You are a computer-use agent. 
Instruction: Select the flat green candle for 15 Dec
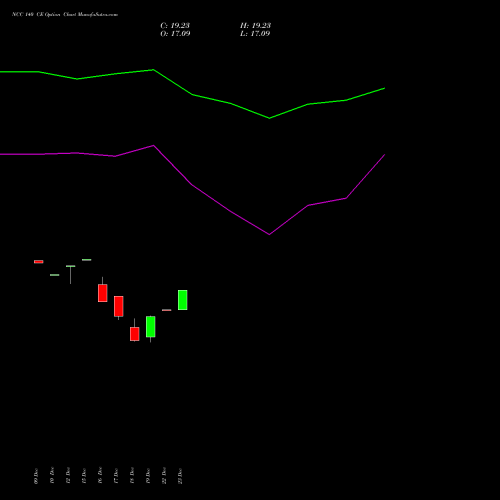87,260
